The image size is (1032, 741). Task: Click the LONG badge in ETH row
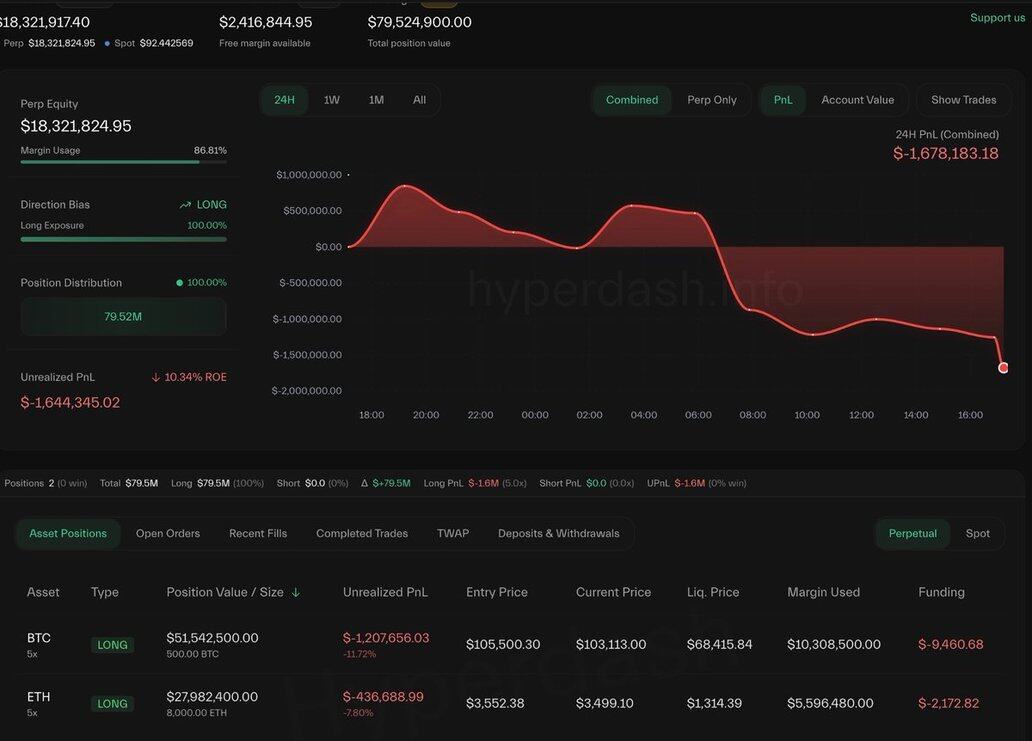[112, 704]
